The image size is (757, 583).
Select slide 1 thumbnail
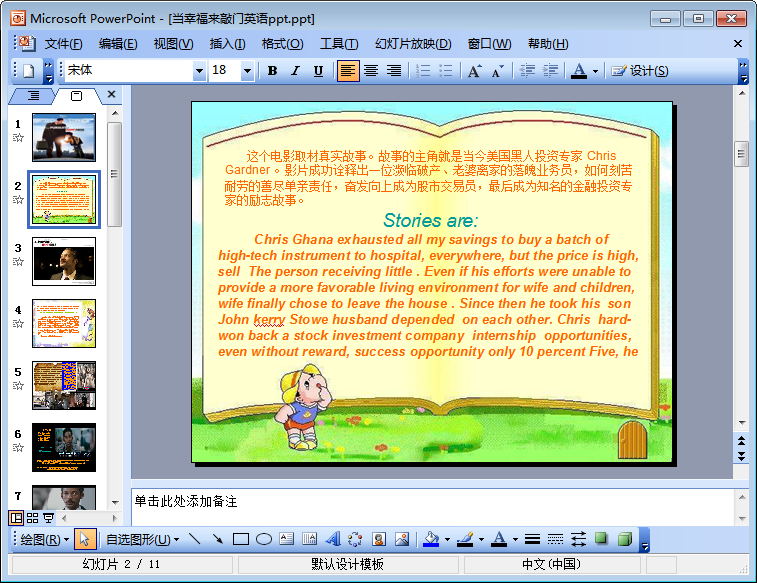point(64,138)
